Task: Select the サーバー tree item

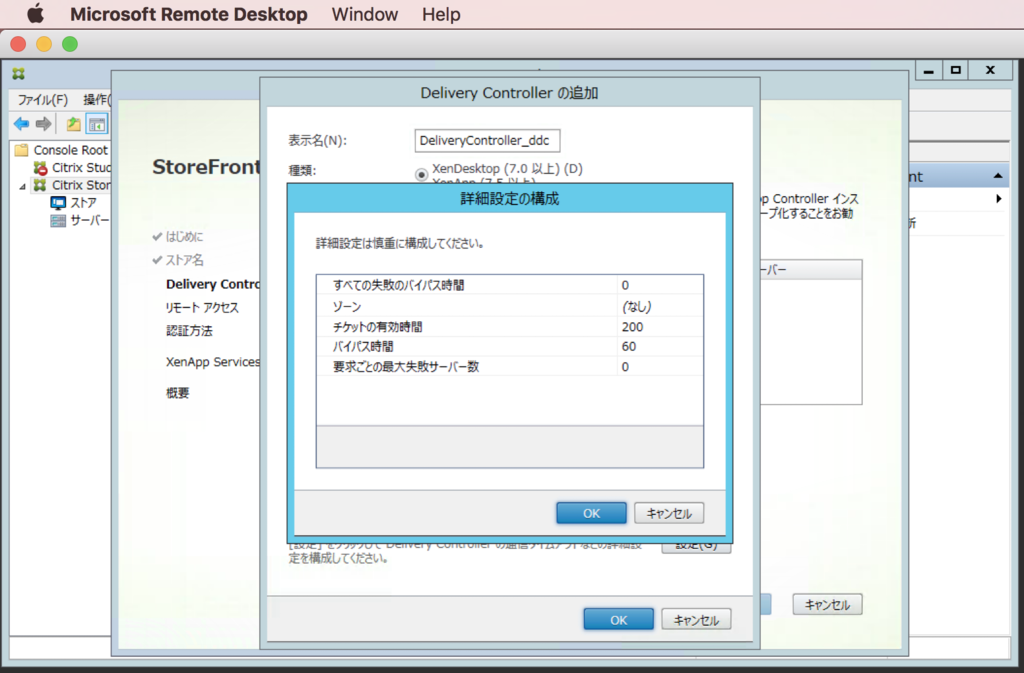Action: (80, 221)
